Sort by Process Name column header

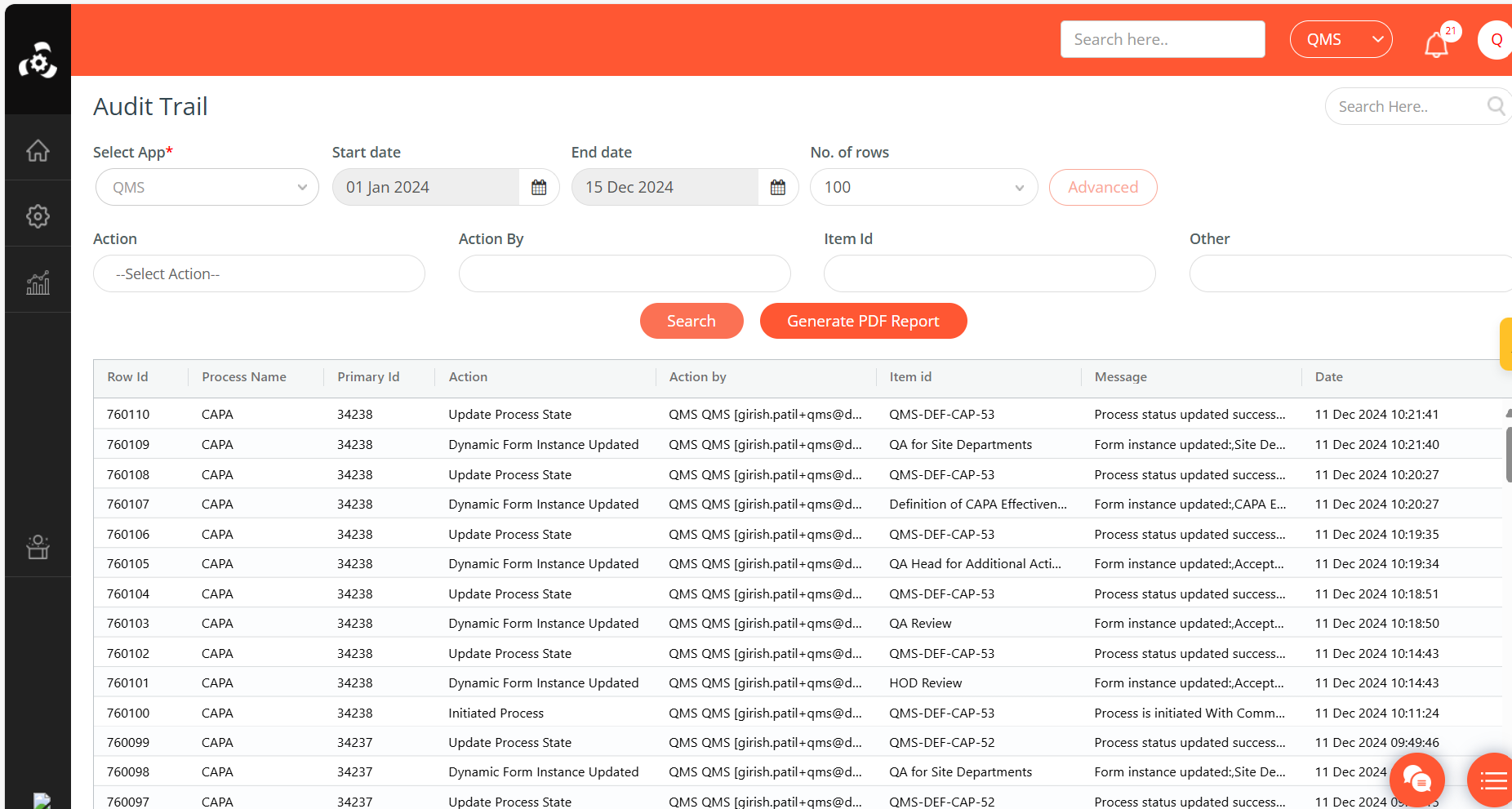point(244,377)
